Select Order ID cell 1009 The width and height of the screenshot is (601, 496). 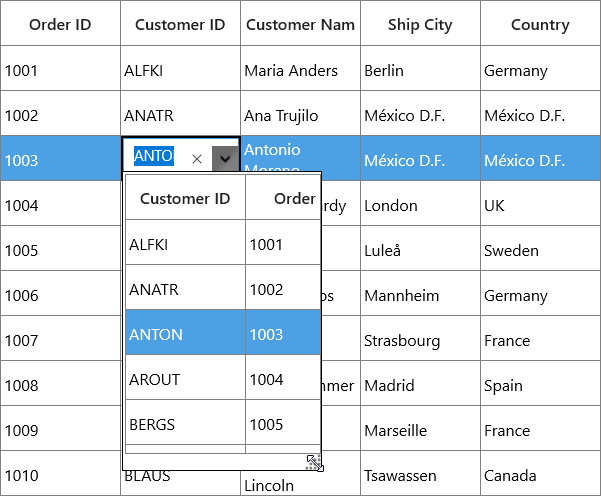pos(61,430)
